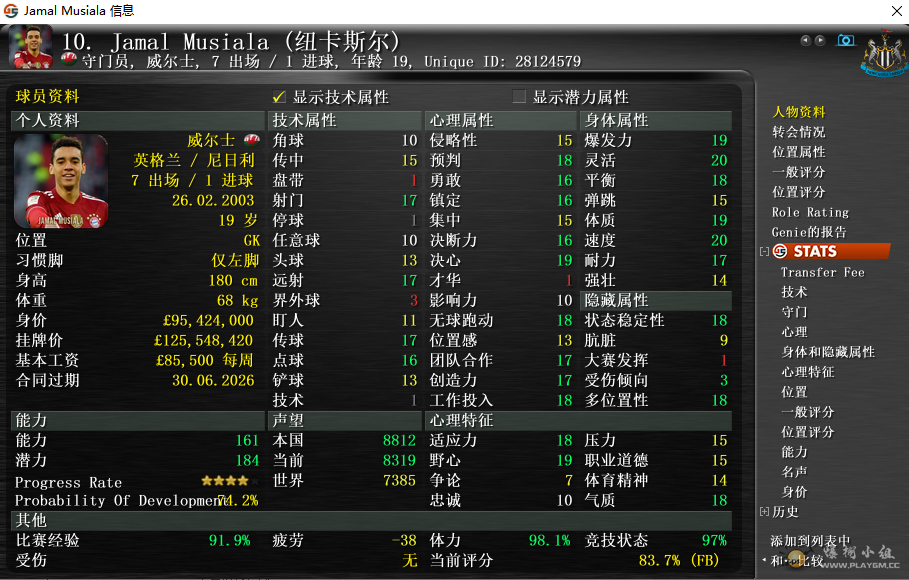The width and height of the screenshot is (909, 580).
Task: Enable the 显示潜力属性 checkbox
Action: 519,97
